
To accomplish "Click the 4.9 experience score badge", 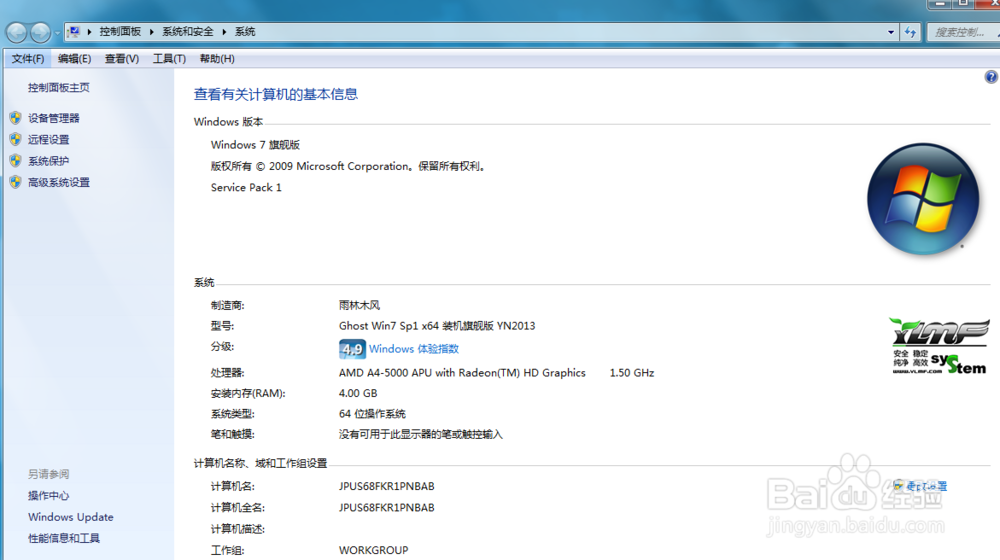I will coord(352,349).
